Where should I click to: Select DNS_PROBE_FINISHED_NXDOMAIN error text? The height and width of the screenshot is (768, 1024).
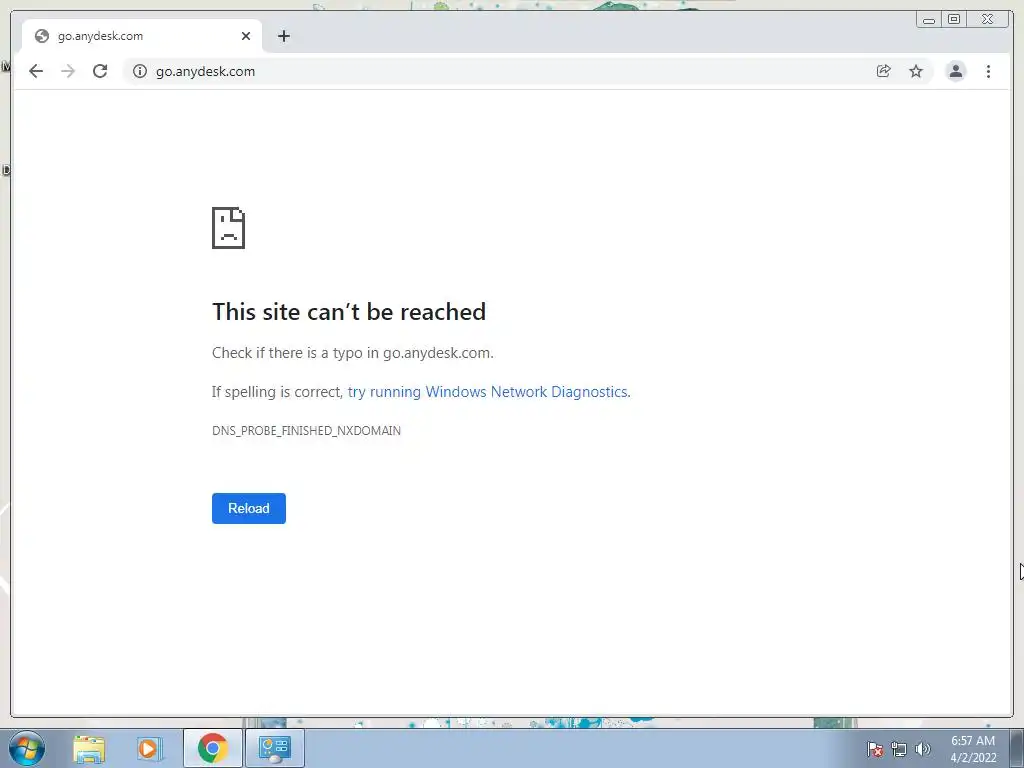point(306,430)
